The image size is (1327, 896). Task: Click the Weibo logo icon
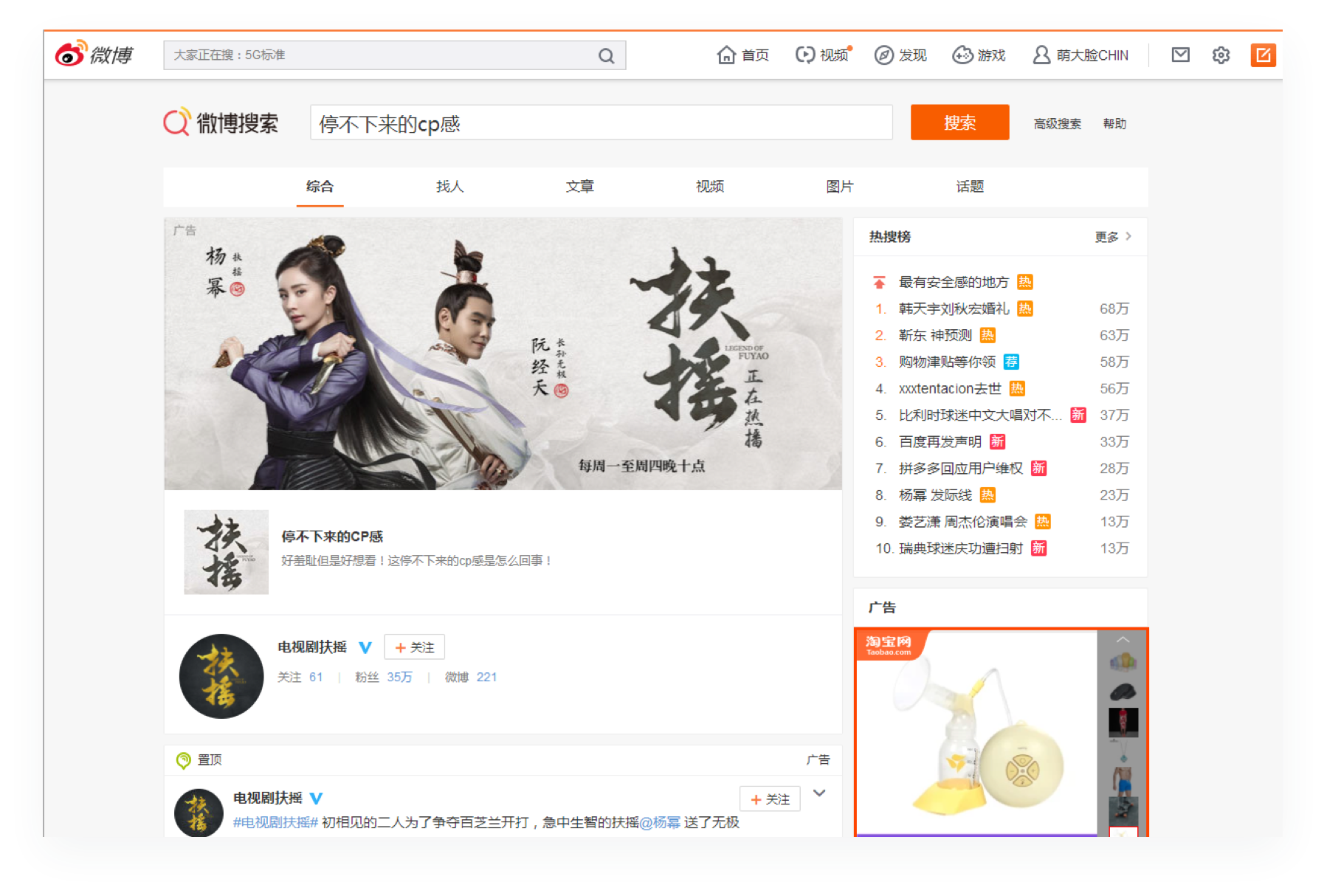tap(72, 55)
